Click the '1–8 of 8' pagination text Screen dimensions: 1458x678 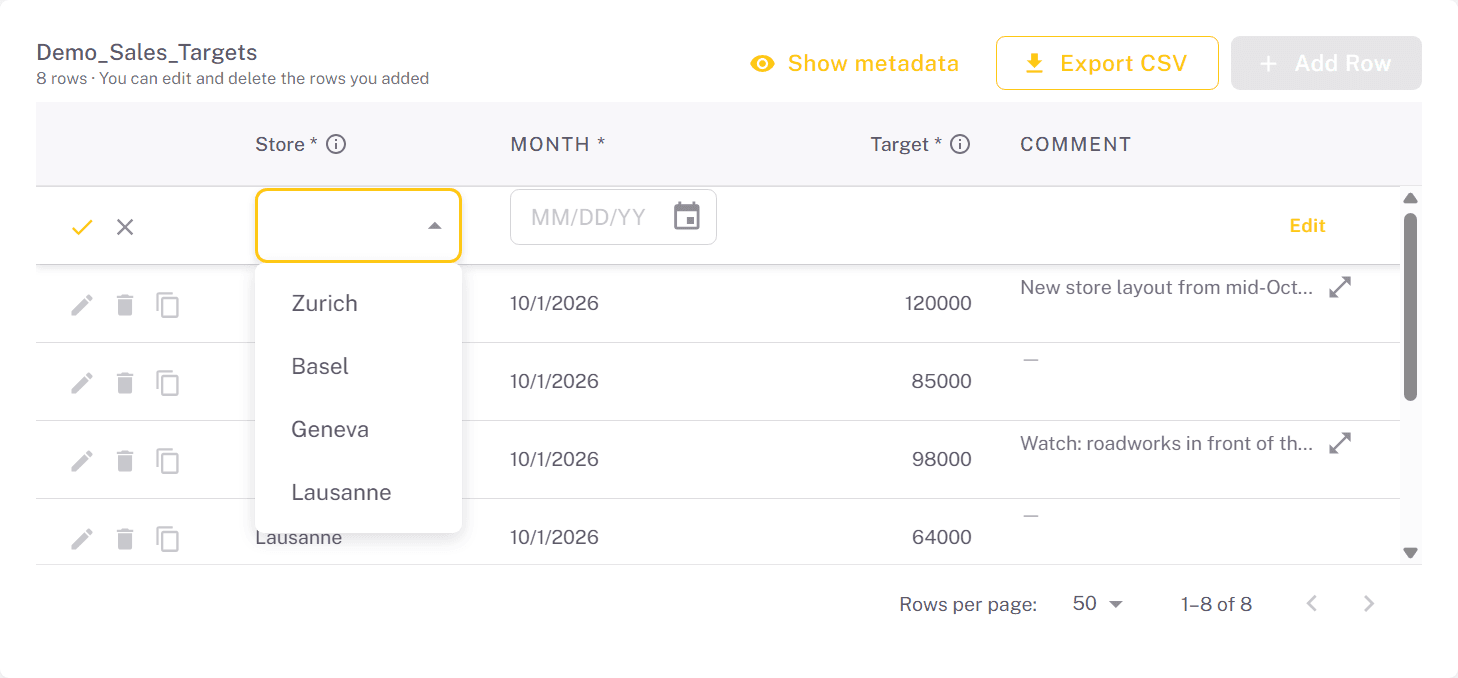pyautogui.click(x=1216, y=604)
